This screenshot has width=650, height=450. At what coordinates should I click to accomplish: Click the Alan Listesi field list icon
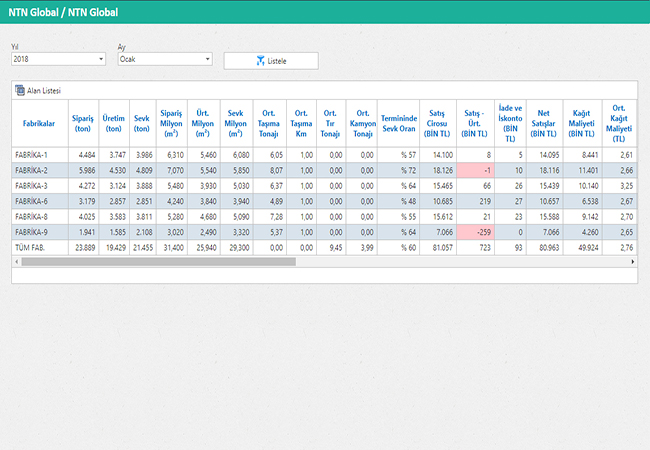point(20,90)
